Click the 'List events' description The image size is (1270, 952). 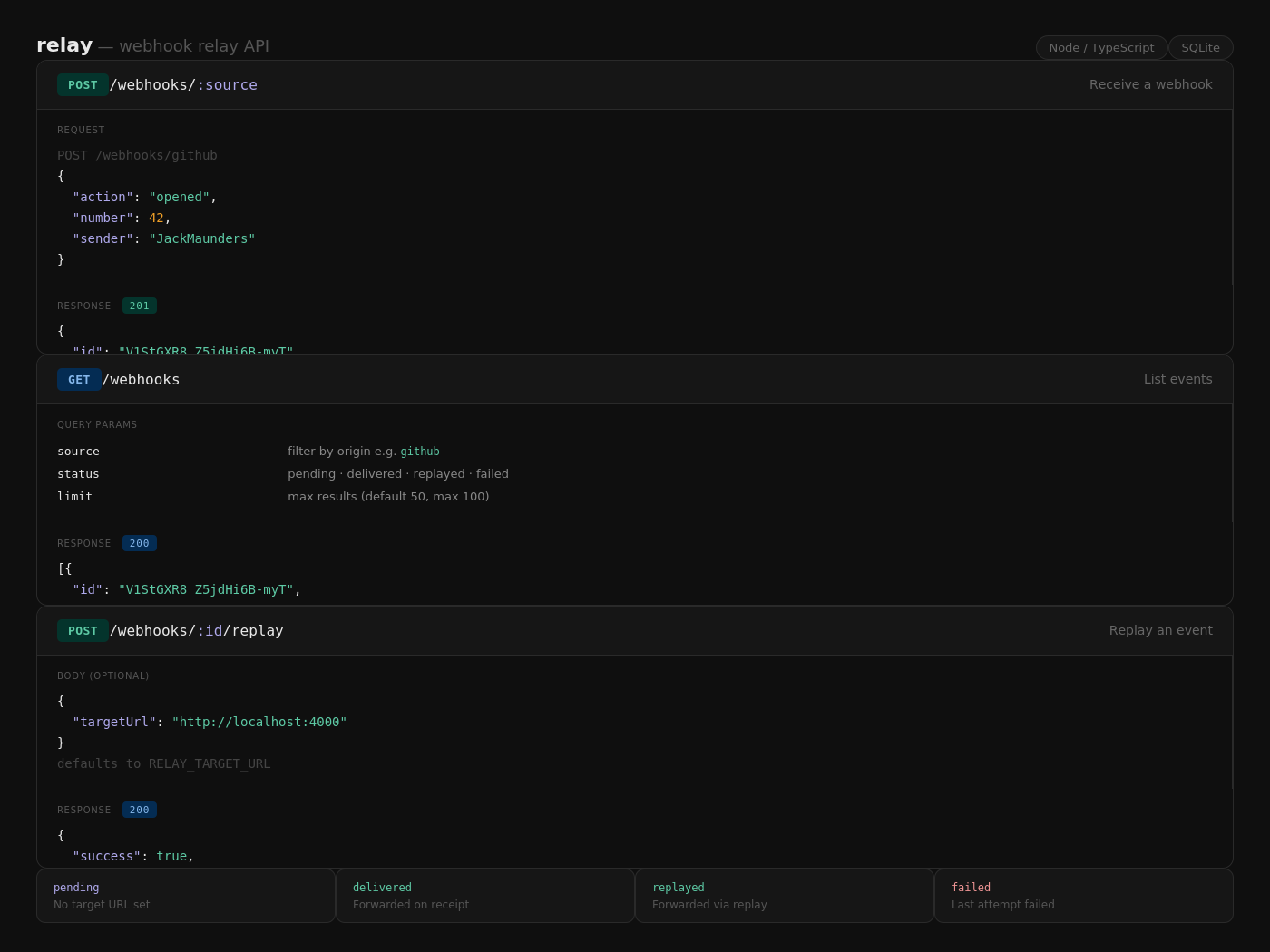tap(1177, 379)
